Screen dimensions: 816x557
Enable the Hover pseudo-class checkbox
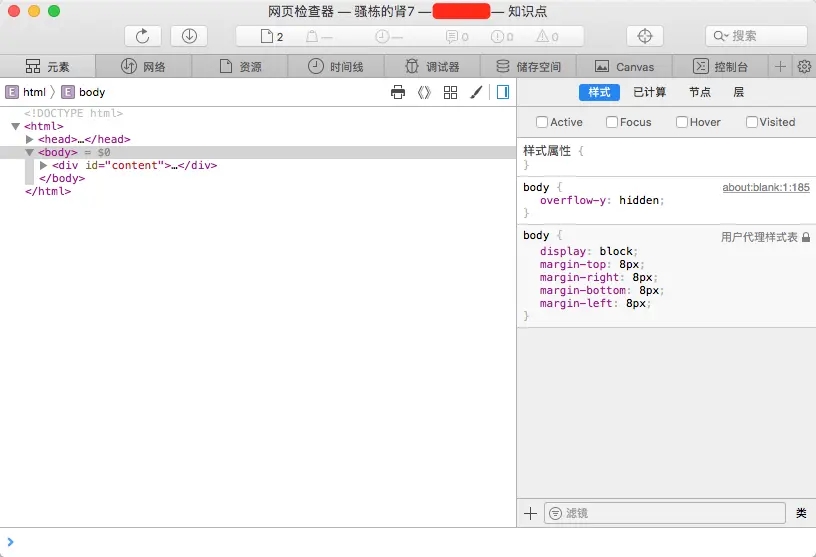coord(682,122)
